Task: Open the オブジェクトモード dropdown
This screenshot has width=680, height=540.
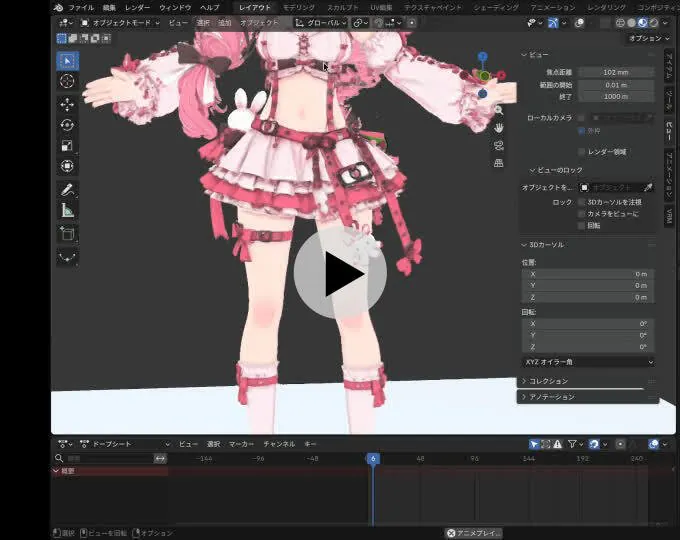Action: [x=121, y=23]
